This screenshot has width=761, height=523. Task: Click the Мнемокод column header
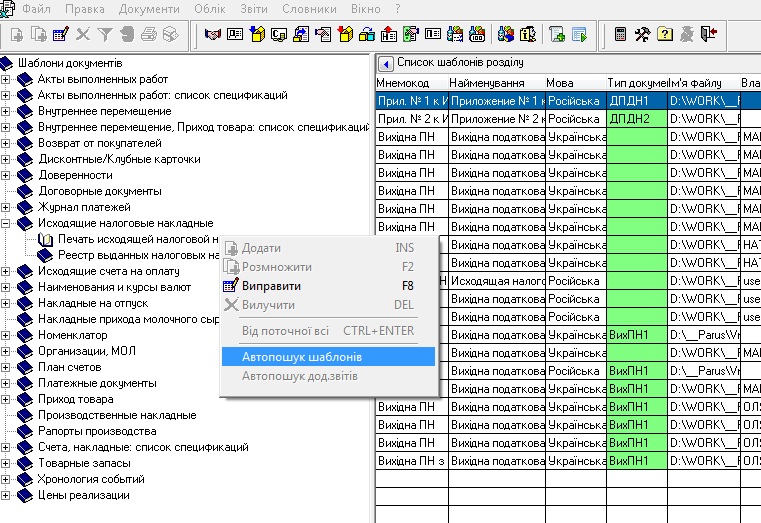click(x=404, y=82)
